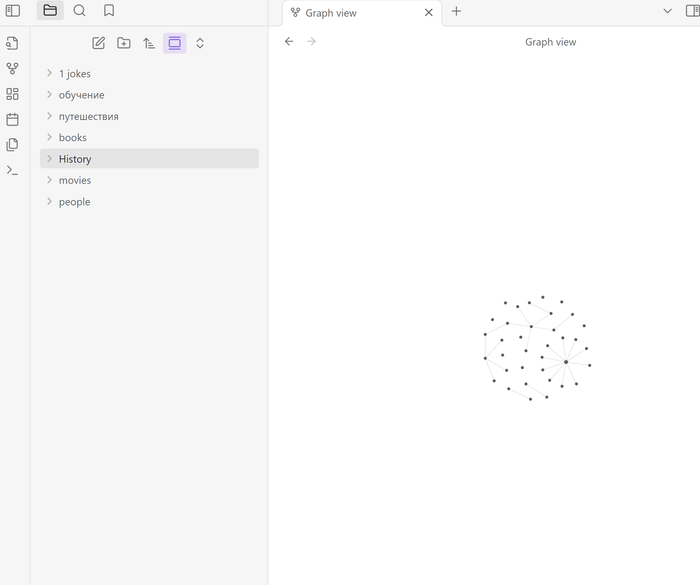
Task: Expand the обучение folder chevron
Action: click(50, 95)
